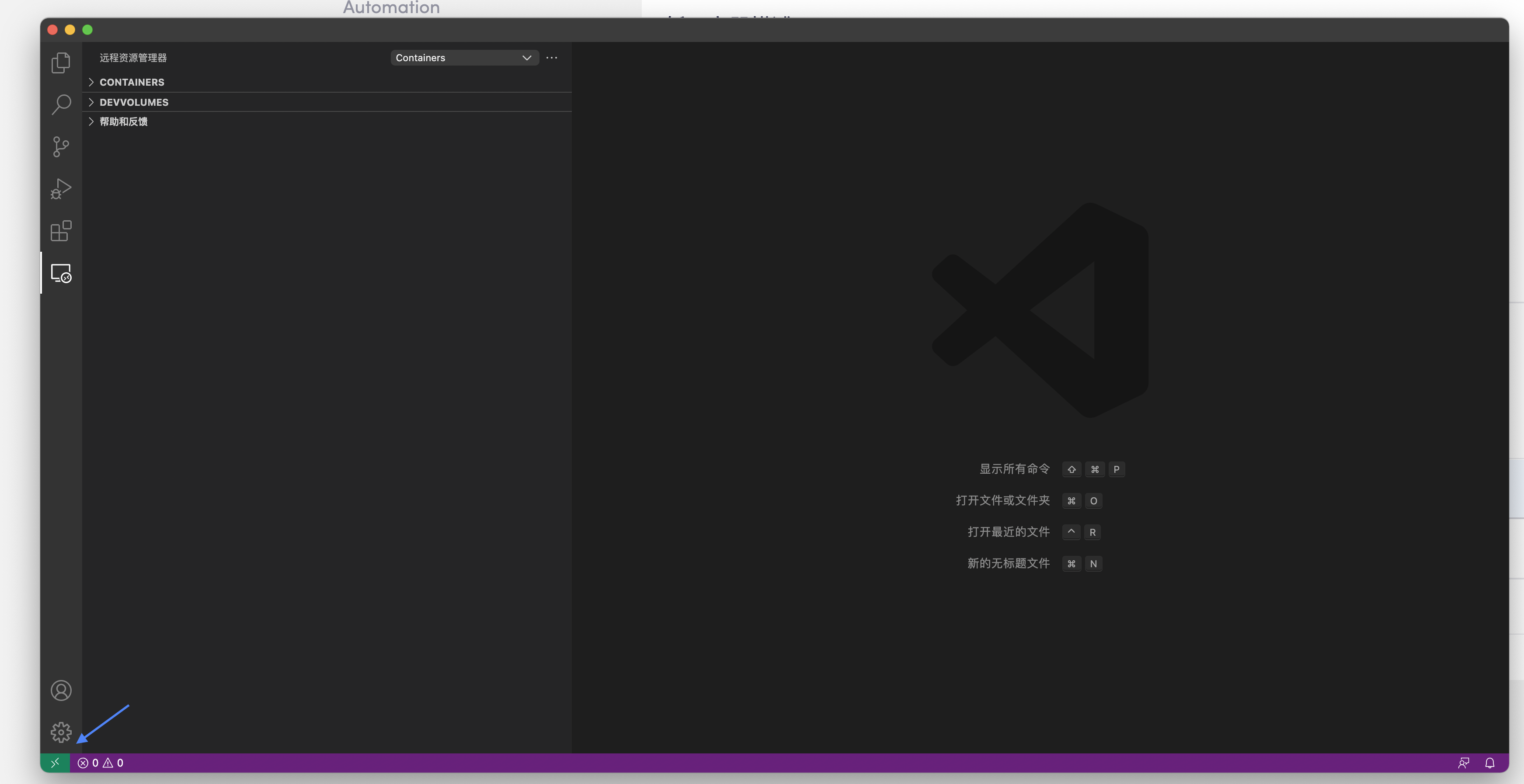Viewport: 1524px width, 784px height.
Task: Open the Search view in activity bar
Action: 60,104
